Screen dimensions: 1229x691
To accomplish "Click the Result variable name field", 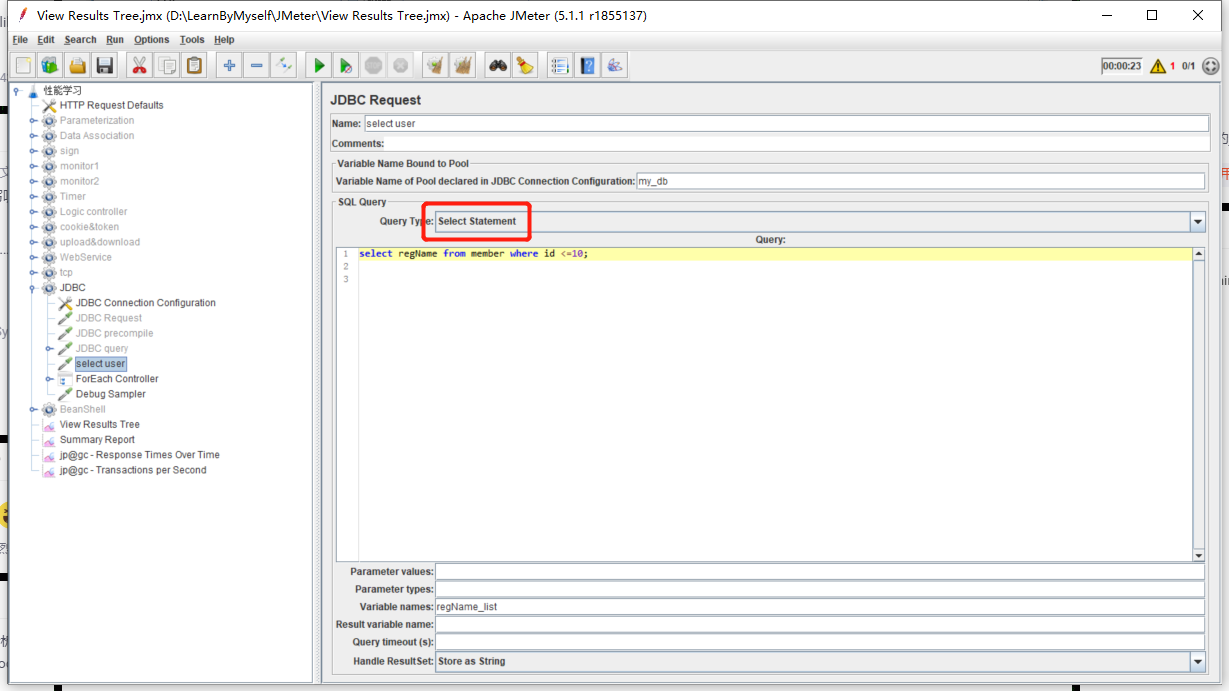I will pos(819,624).
